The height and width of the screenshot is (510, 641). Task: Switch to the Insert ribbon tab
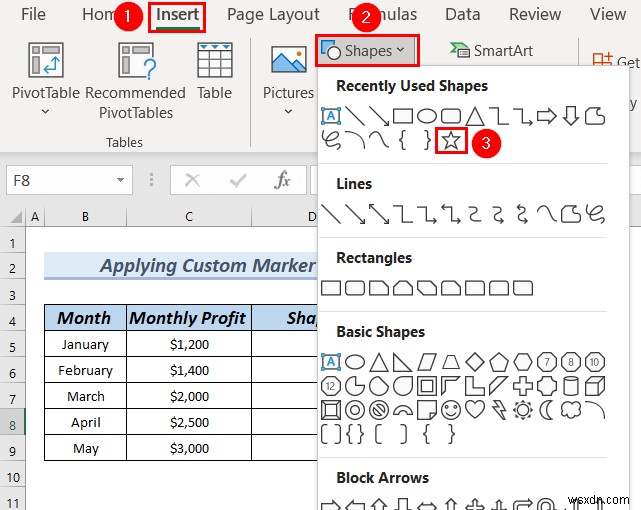[177, 15]
